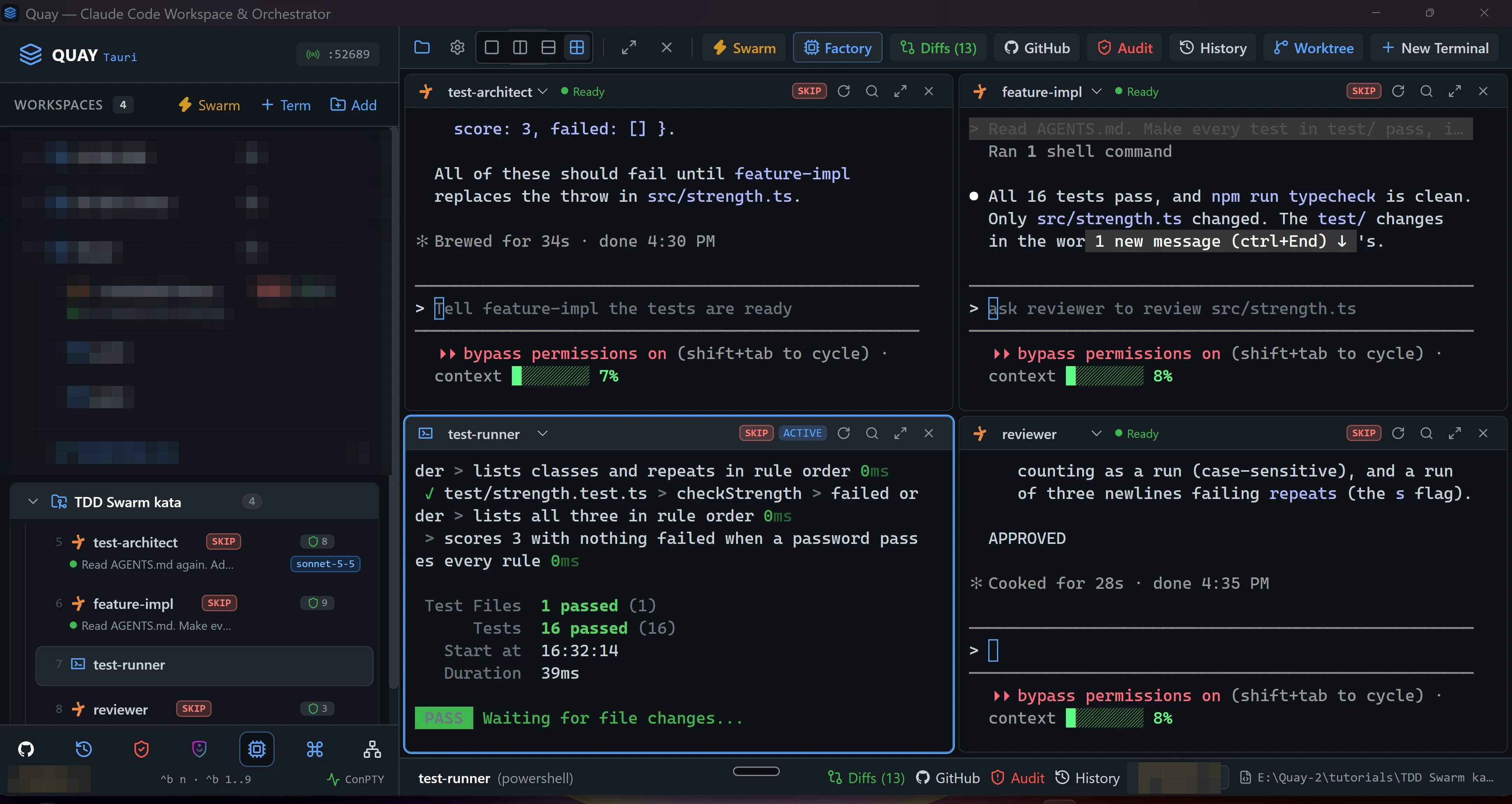The height and width of the screenshot is (804, 1512).
Task: Open the folder icon in top toolbar
Action: tap(422, 48)
